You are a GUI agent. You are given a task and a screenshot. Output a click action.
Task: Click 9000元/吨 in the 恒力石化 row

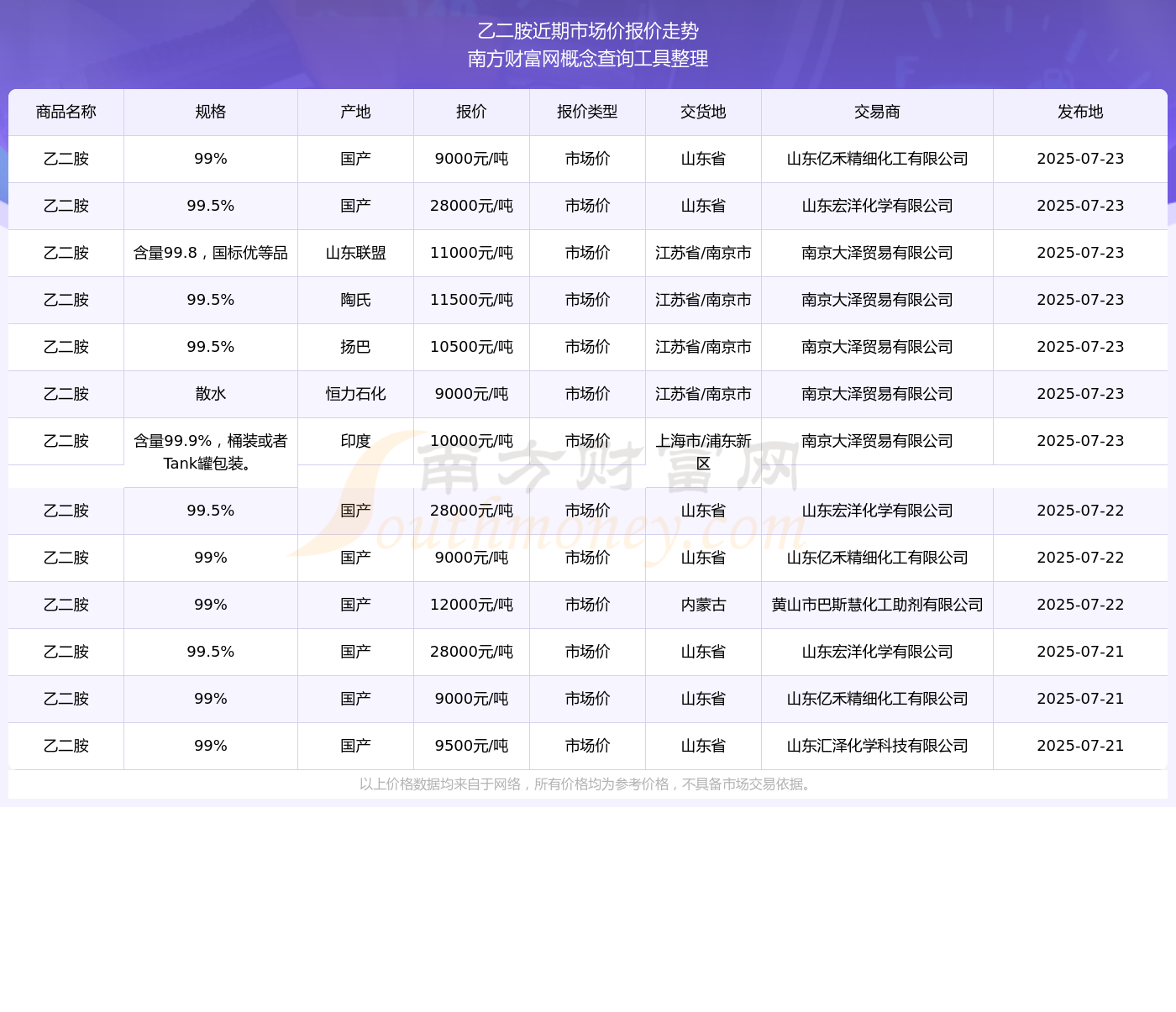(471, 394)
